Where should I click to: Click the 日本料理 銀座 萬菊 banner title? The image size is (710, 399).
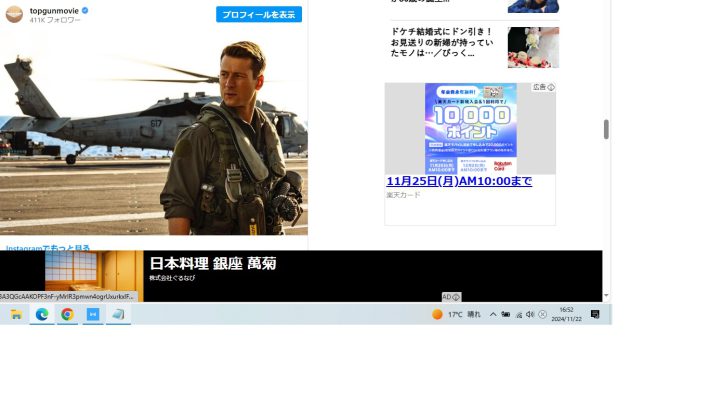click(213, 264)
